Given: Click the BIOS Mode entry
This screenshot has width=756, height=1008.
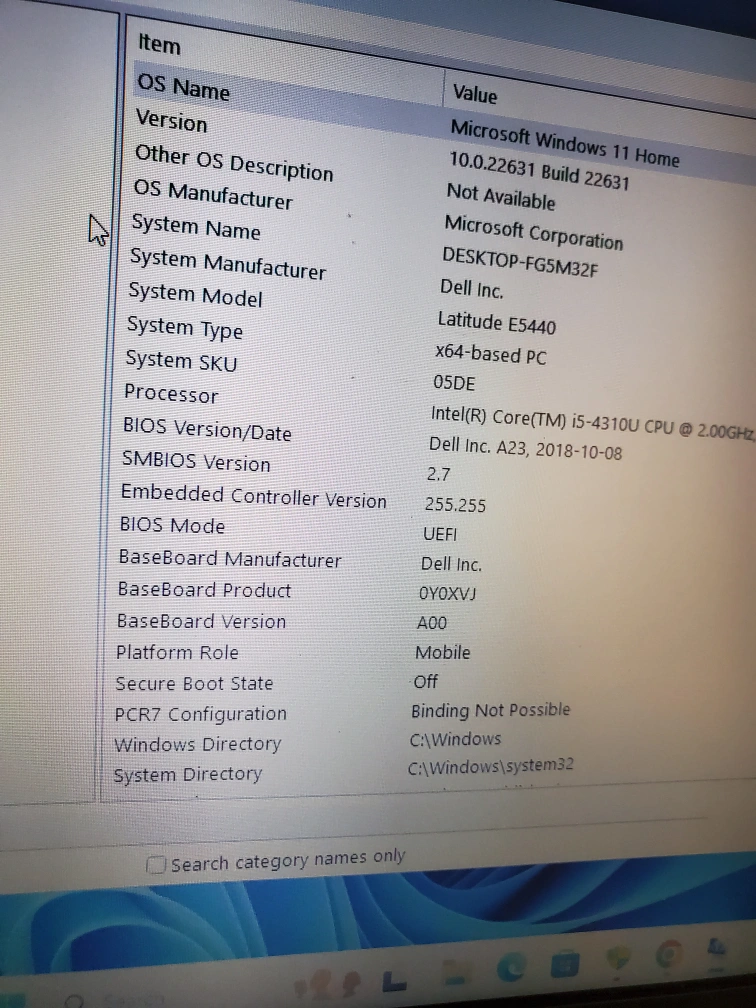Looking at the screenshot, I should click(x=172, y=525).
